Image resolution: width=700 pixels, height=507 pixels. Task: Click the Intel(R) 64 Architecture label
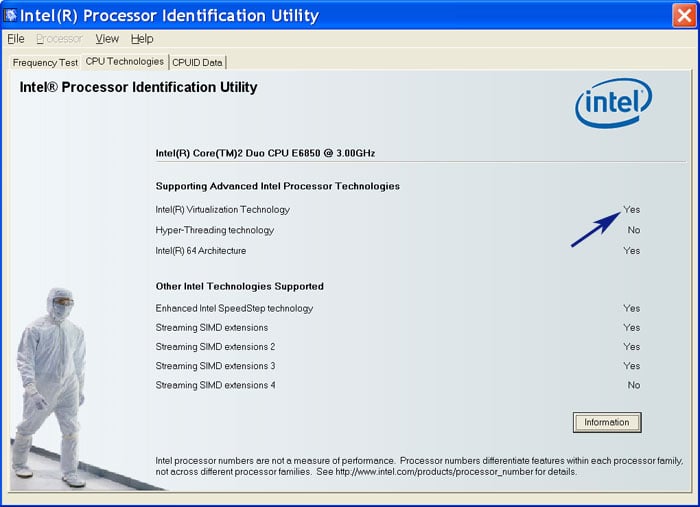201,250
